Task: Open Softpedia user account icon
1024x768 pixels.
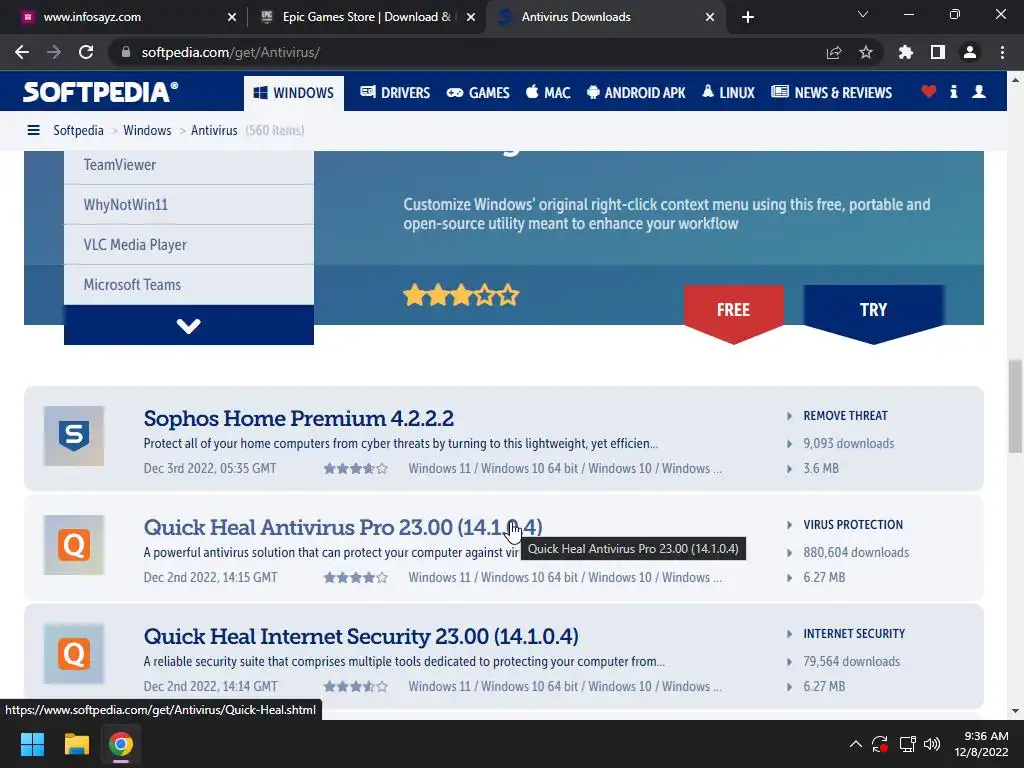Action: (979, 91)
